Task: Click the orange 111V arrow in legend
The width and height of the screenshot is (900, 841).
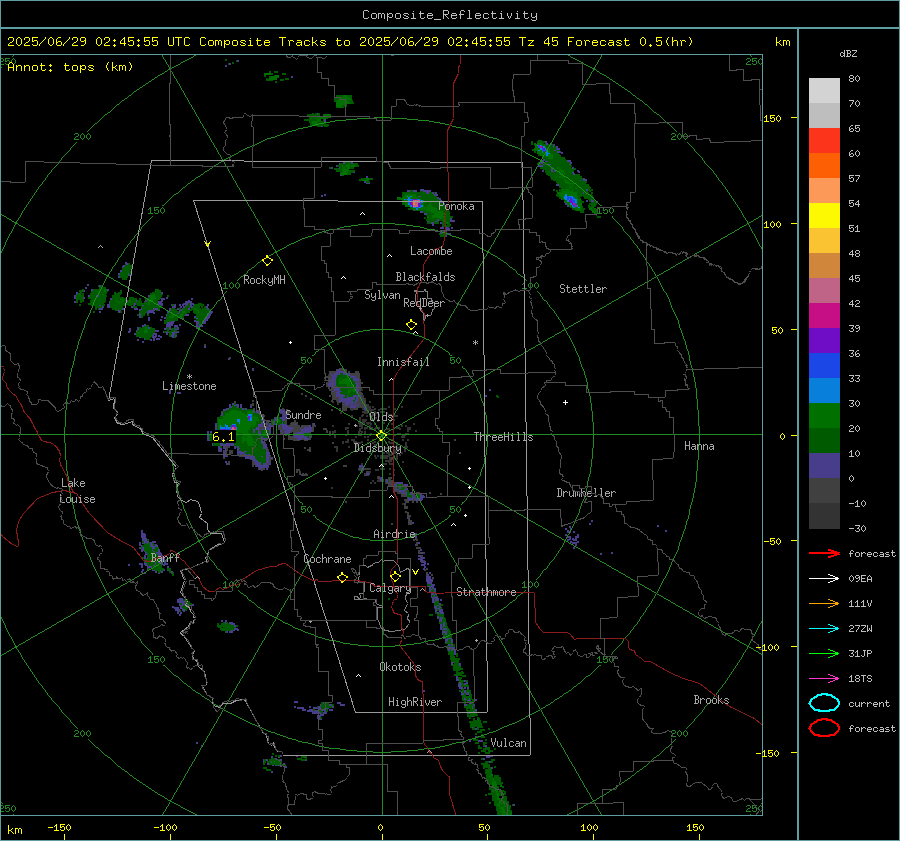Action: [x=824, y=603]
